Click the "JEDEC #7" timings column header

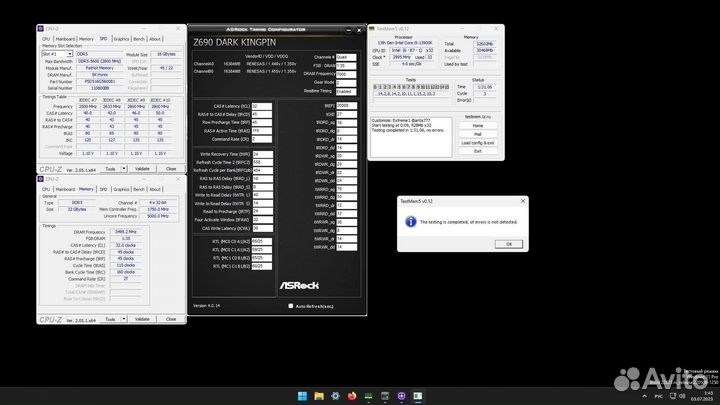click(88, 100)
